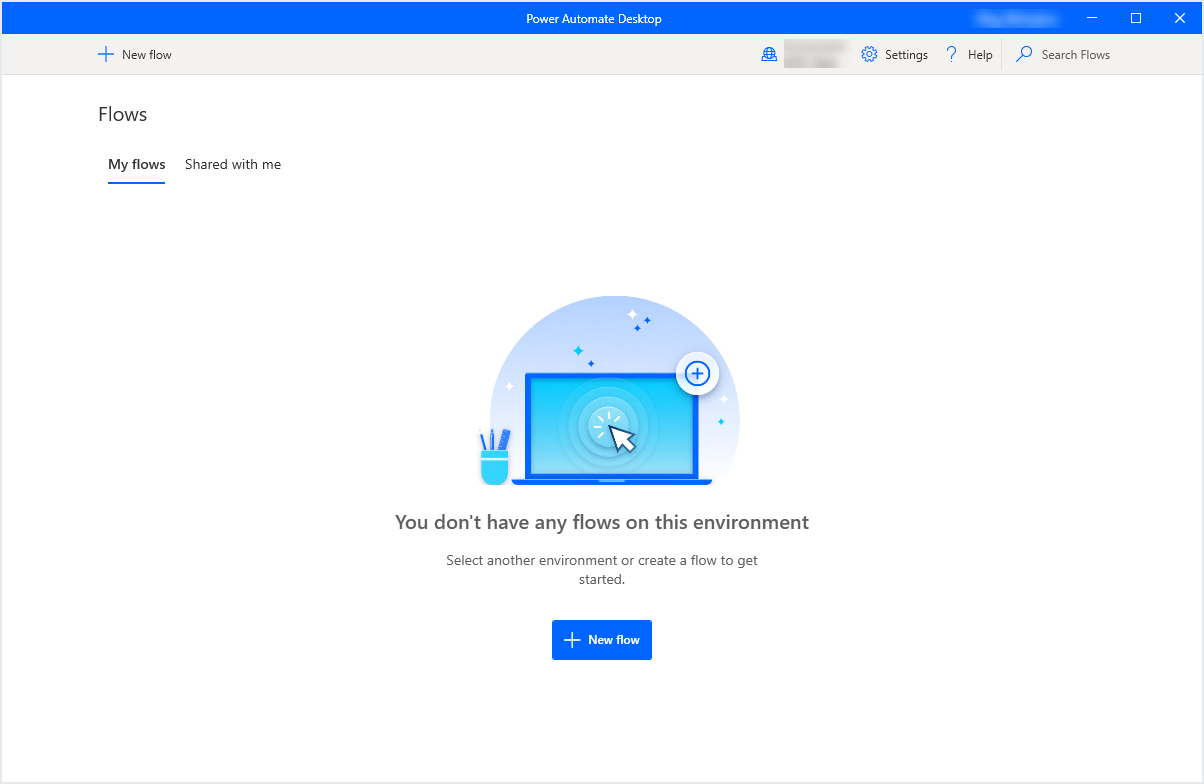Click the plus icon next to New flow
Image resolution: width=1204 pixels, height=784 pixels.
(x=105, y=54)
